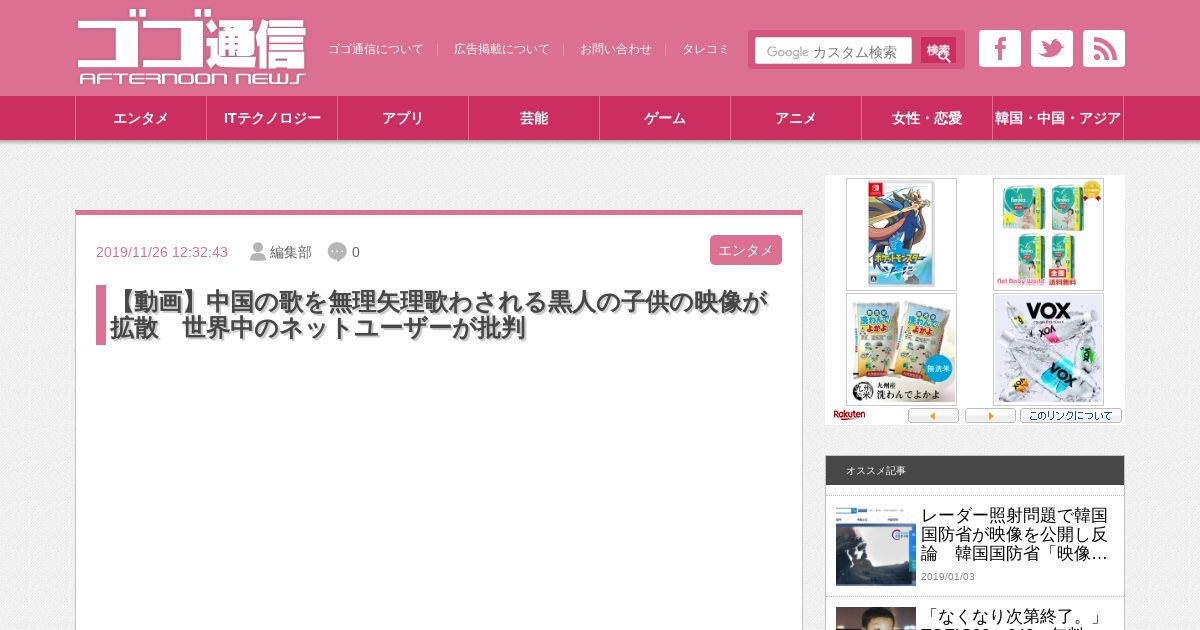Open the Twitter bird icon
Image resolution: width=1200 pixels, height=630 pixels.
pyautogui.click(x=1052, y=49)
